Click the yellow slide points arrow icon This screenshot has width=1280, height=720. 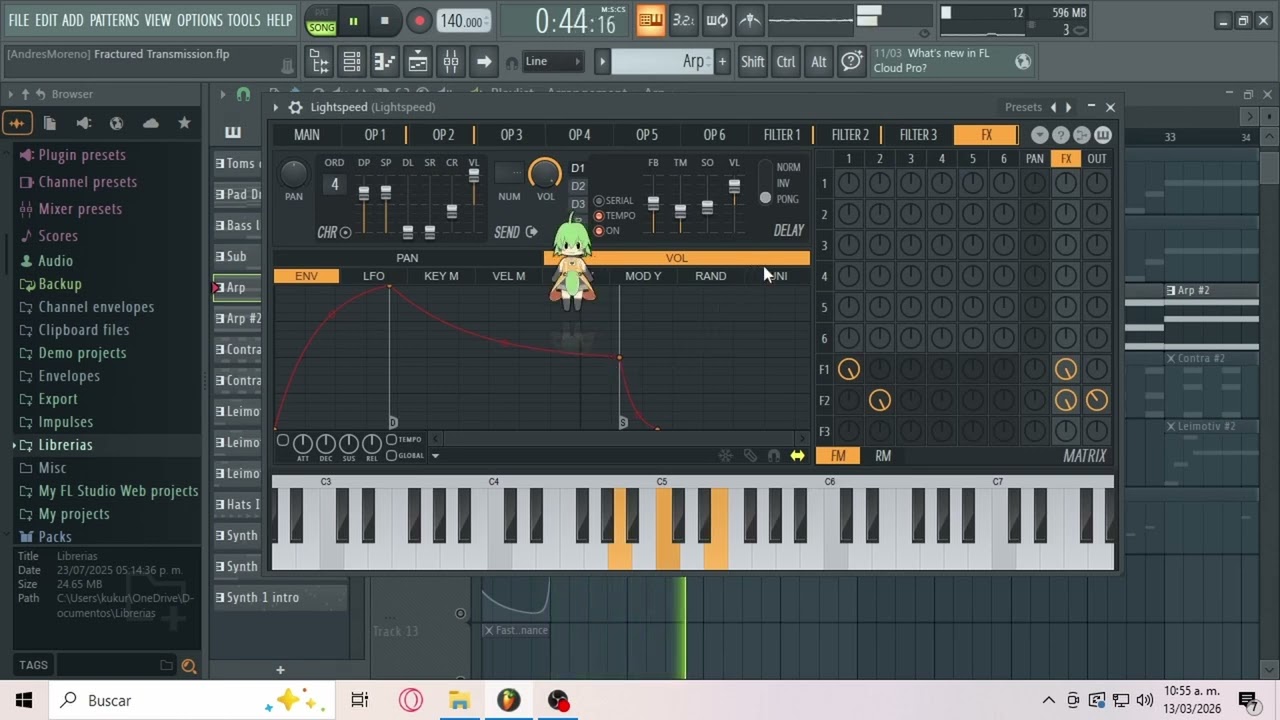coord(797,456)
